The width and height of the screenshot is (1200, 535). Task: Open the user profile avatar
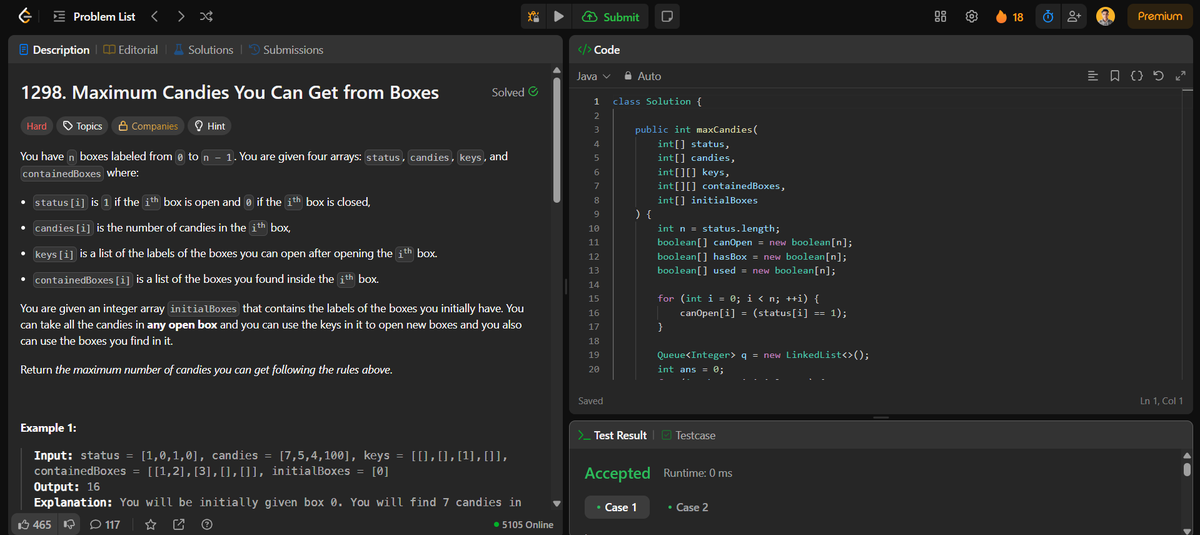pyautogui.click(x=1106, y=16)
